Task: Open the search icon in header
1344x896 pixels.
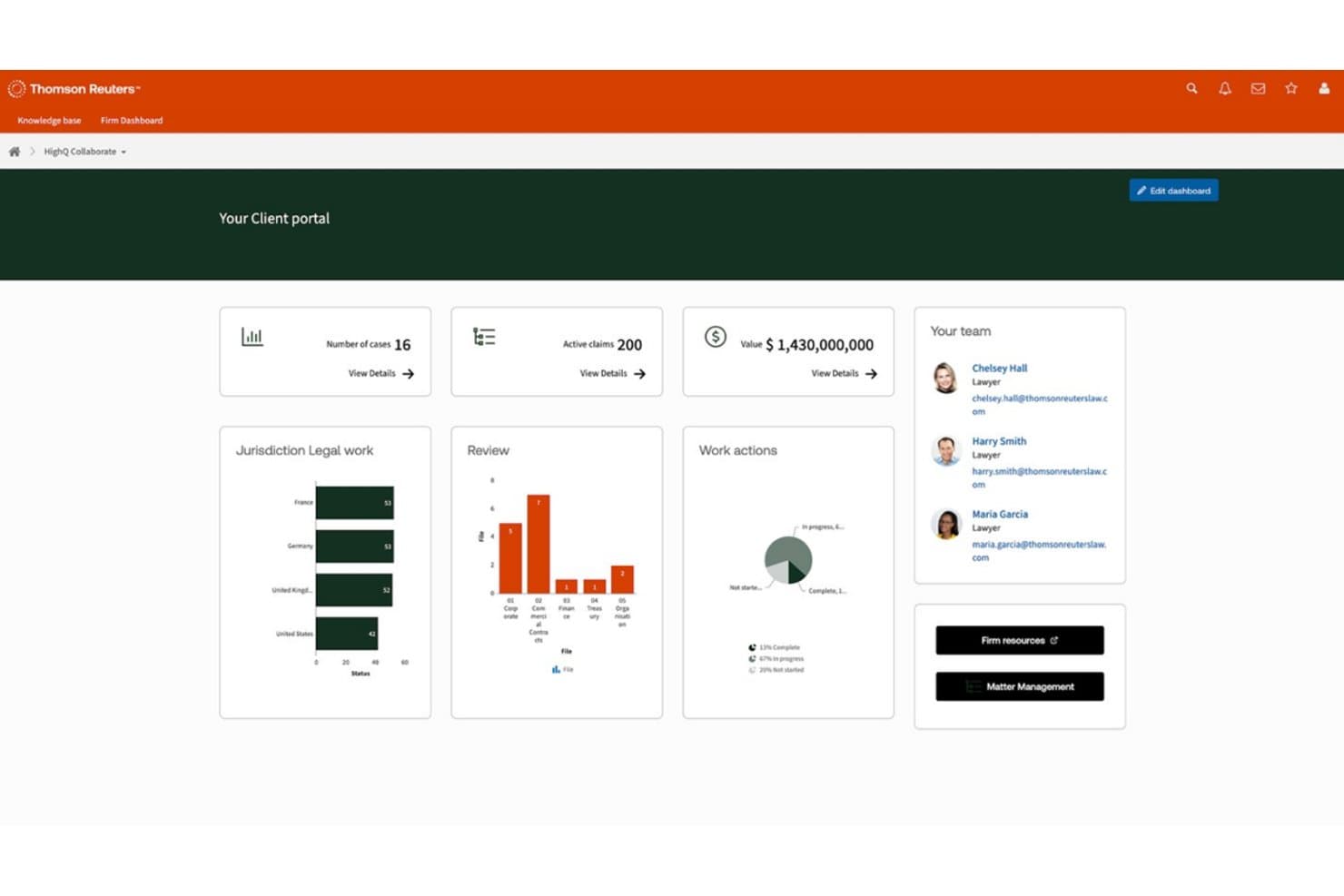Action: click(x=1191, y=89)
